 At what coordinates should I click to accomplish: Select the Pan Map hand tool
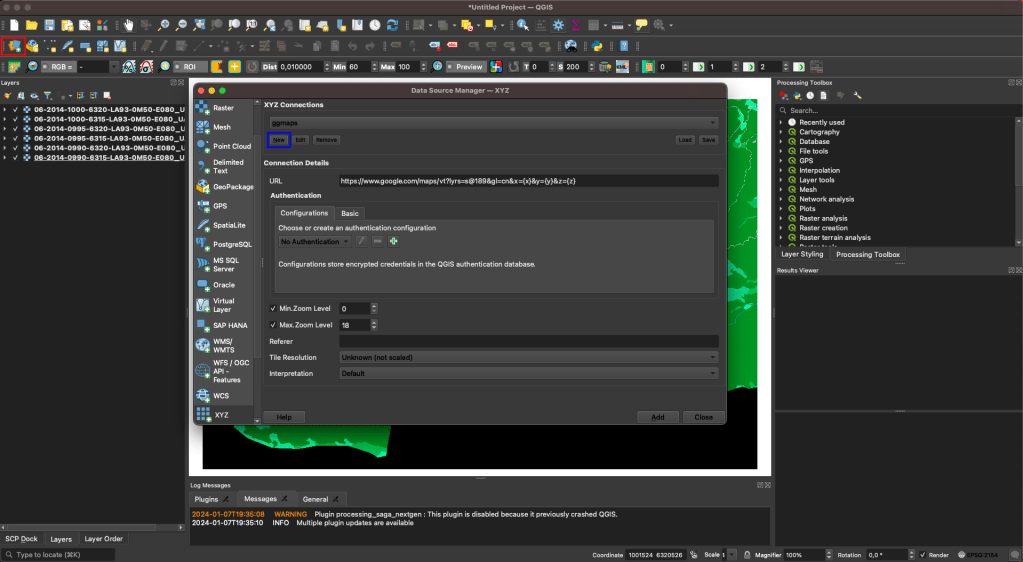click(x=129, y=25)
